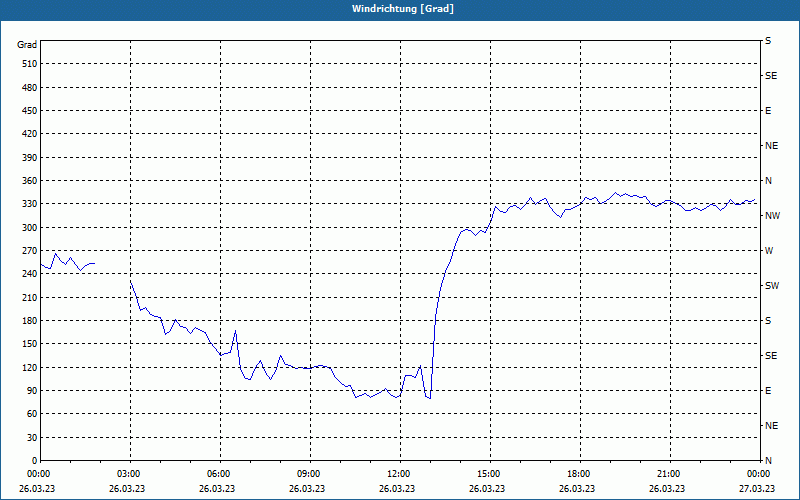Select the 510 y-axis value
The image size is (800, 500).
[x=29, y=64]
